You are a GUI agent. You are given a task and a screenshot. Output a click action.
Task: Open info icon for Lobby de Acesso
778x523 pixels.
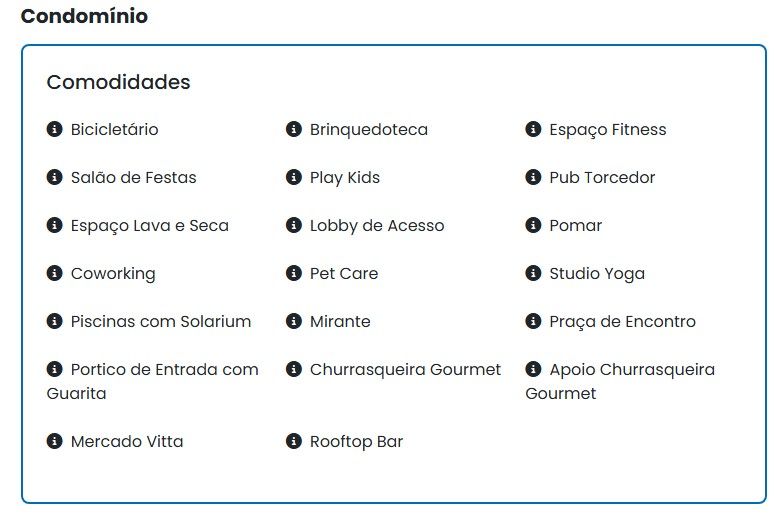[x=294, y=225]
